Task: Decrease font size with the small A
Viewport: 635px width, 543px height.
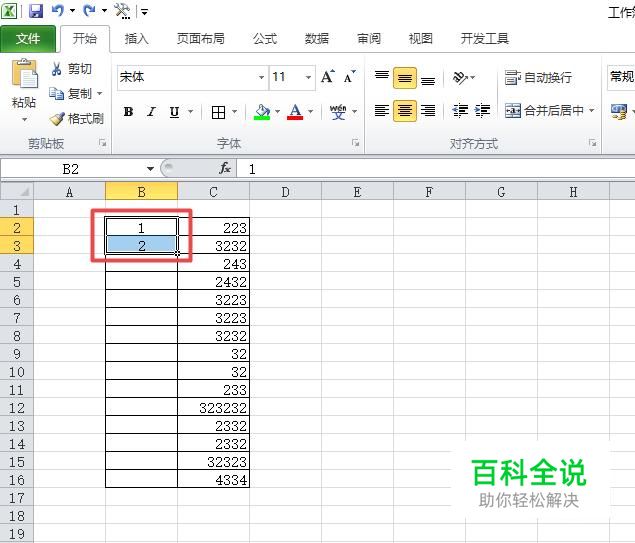Action: (349, 76)
